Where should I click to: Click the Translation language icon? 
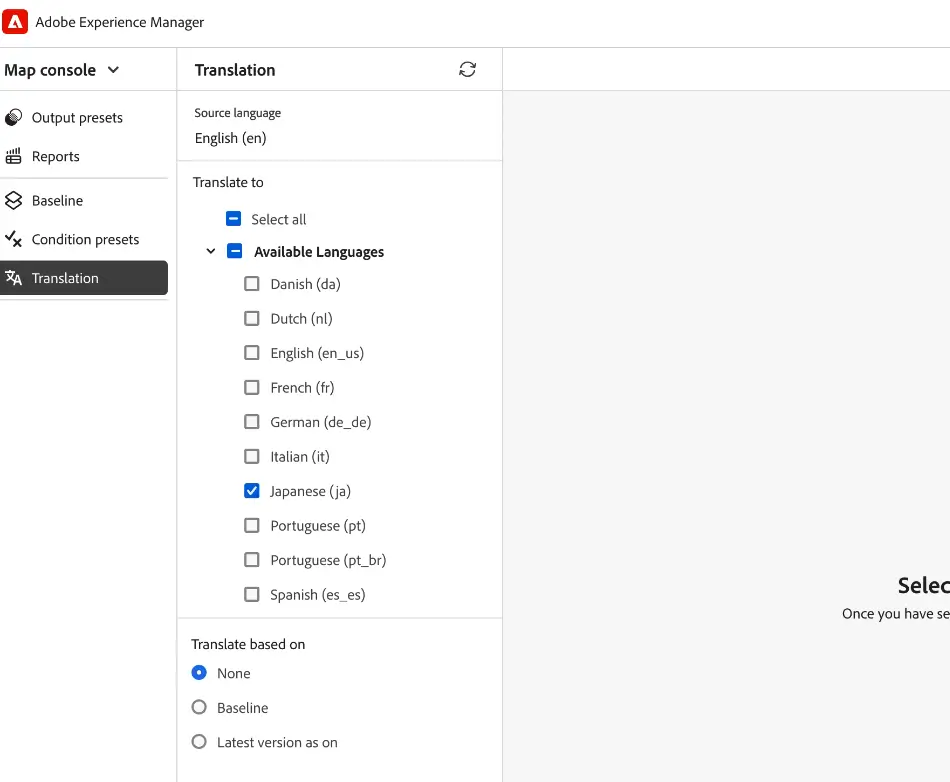tap(13, 278)
